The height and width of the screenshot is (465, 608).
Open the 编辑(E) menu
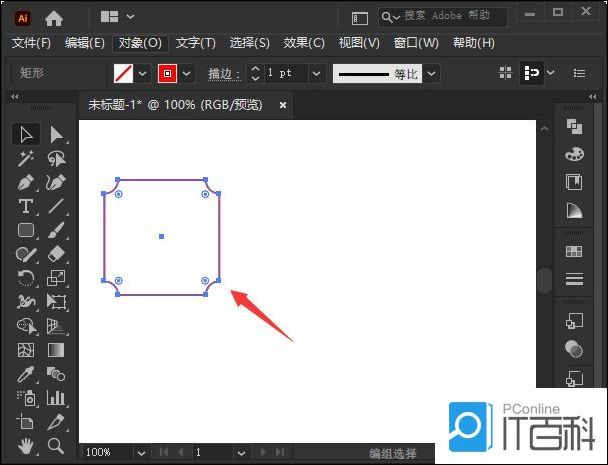click(85, 43)
